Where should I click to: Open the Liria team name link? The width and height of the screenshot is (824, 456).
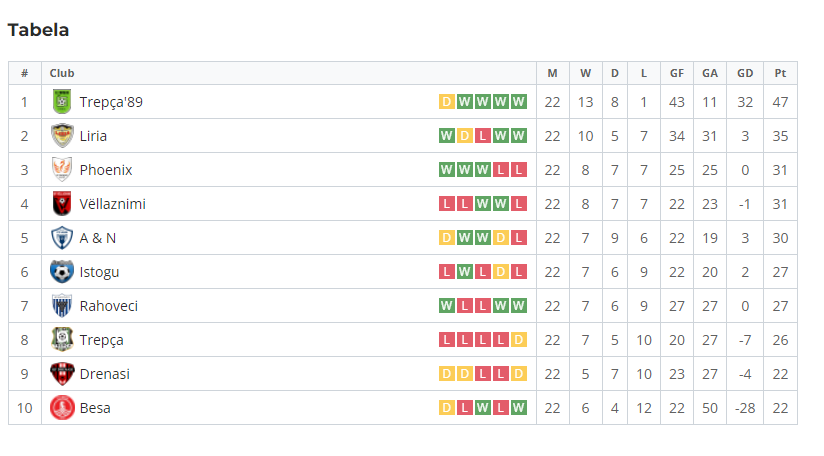(93, 136)
